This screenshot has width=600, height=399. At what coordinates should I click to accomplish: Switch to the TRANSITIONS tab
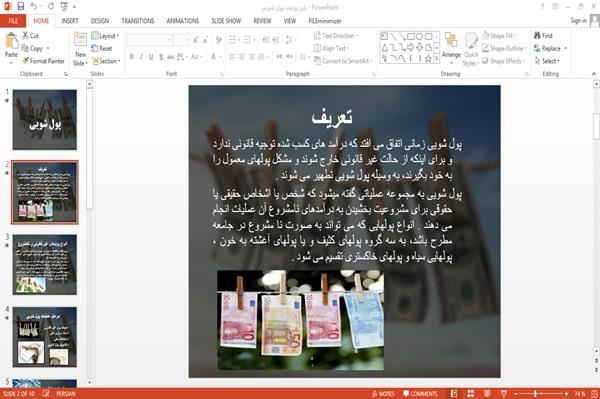(138, 21)
